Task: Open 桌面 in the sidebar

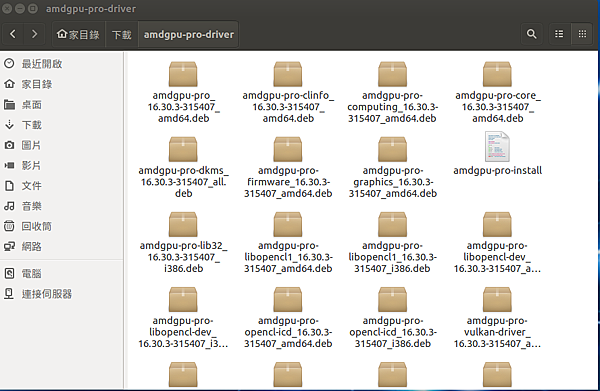Action: point(61,104)
